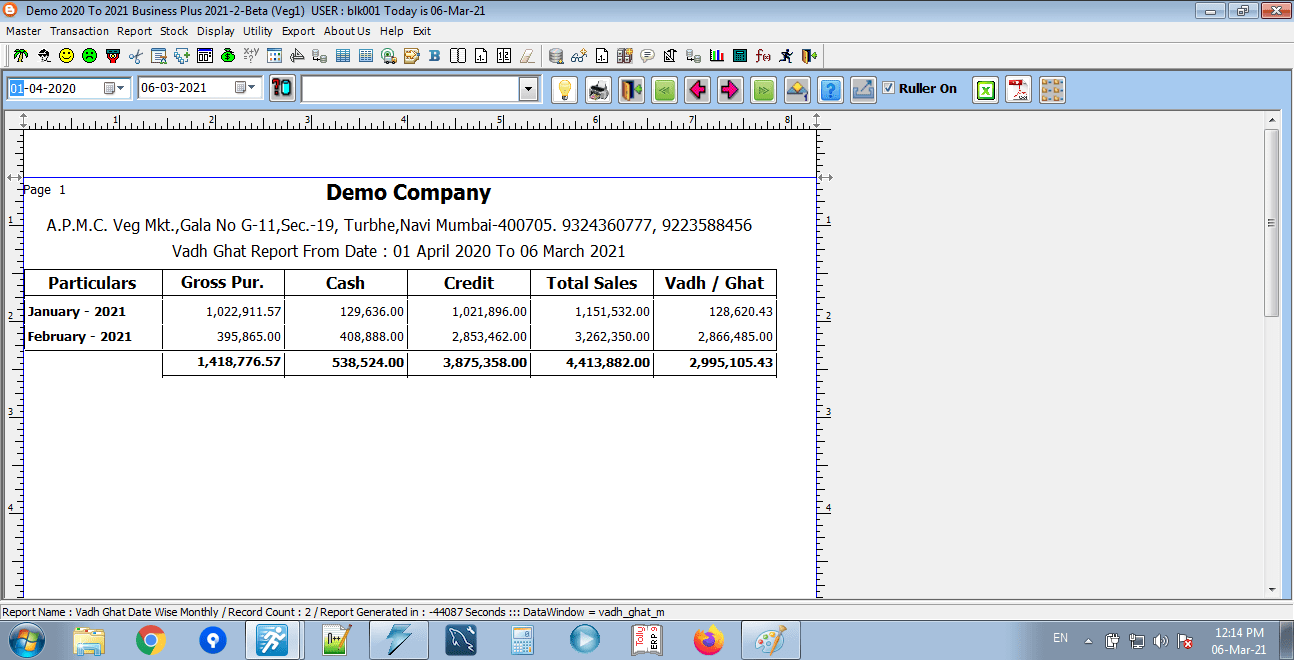Open the Transaction menu
This screenshot has height=660, width=1294.
79,31
